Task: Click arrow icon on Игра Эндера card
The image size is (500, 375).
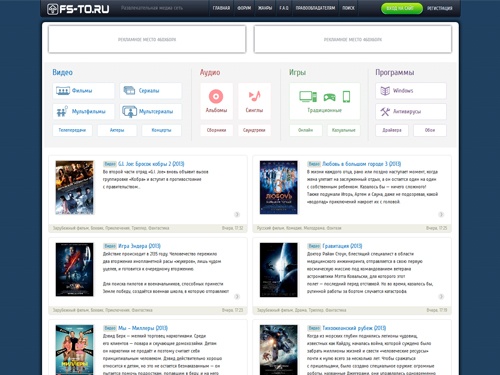Action: point(237,296)
